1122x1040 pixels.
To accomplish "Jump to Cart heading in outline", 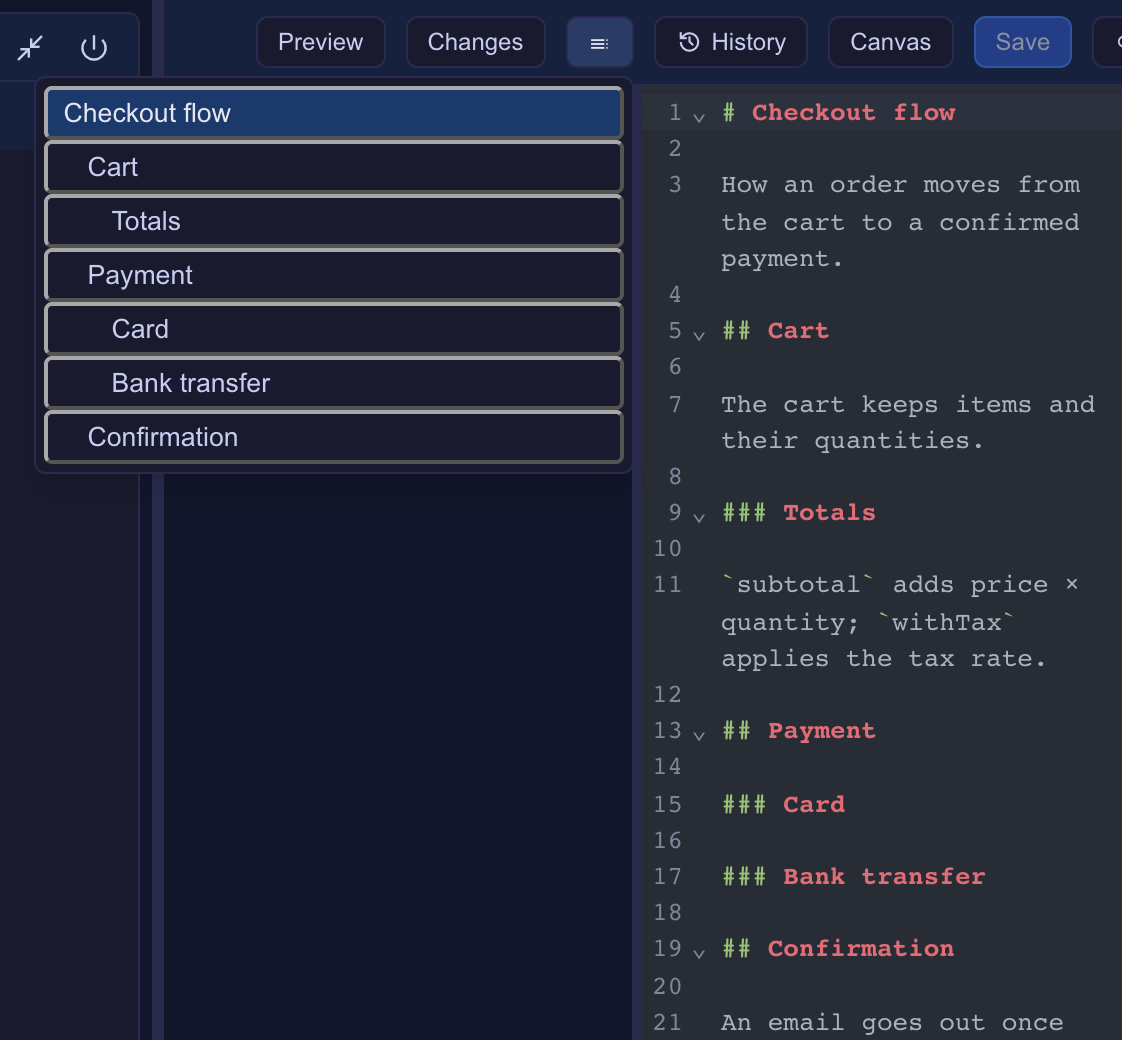I will [333, 167].
